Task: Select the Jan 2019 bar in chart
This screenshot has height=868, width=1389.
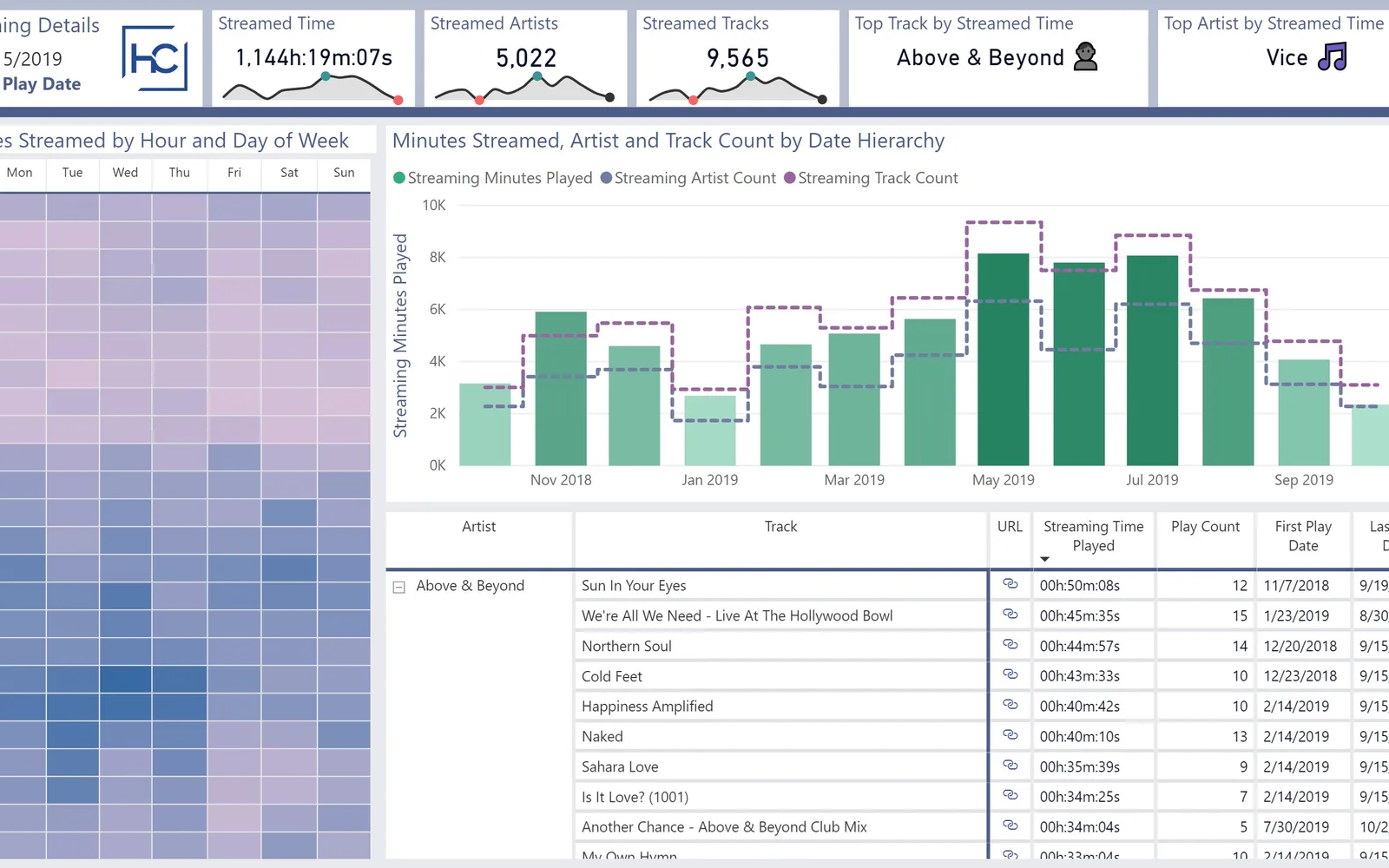Action: (x=710, y=431)
